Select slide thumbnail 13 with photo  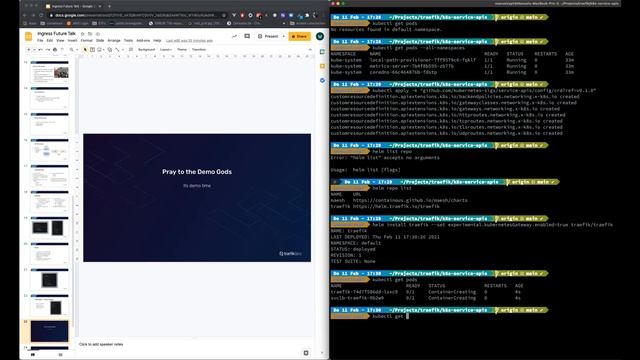pos(49,72)
